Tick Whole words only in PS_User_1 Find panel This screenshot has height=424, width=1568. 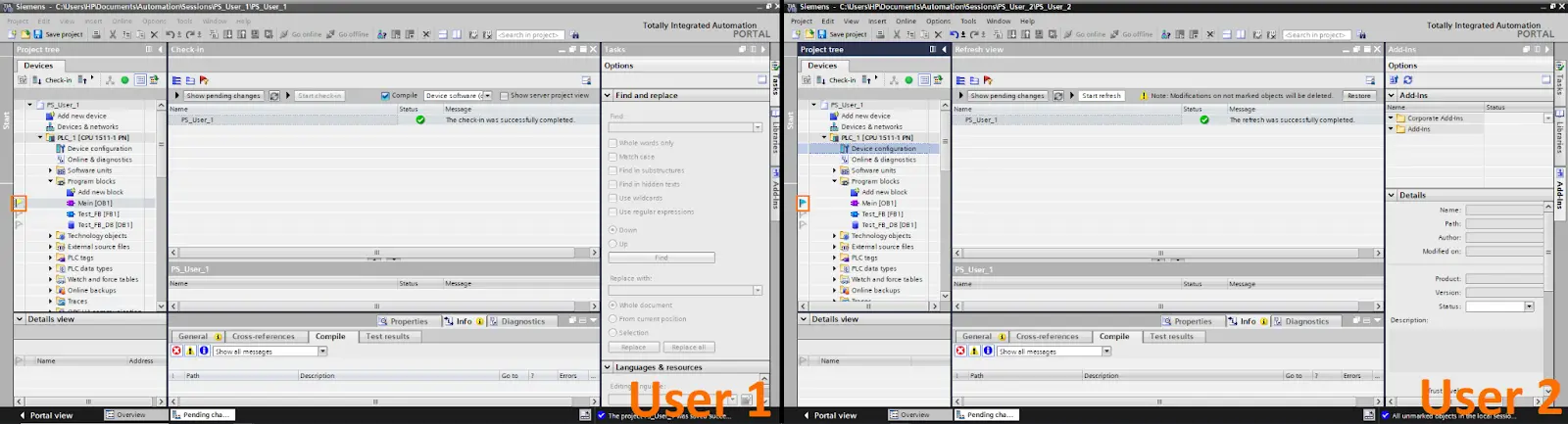(x=612, y=143)
